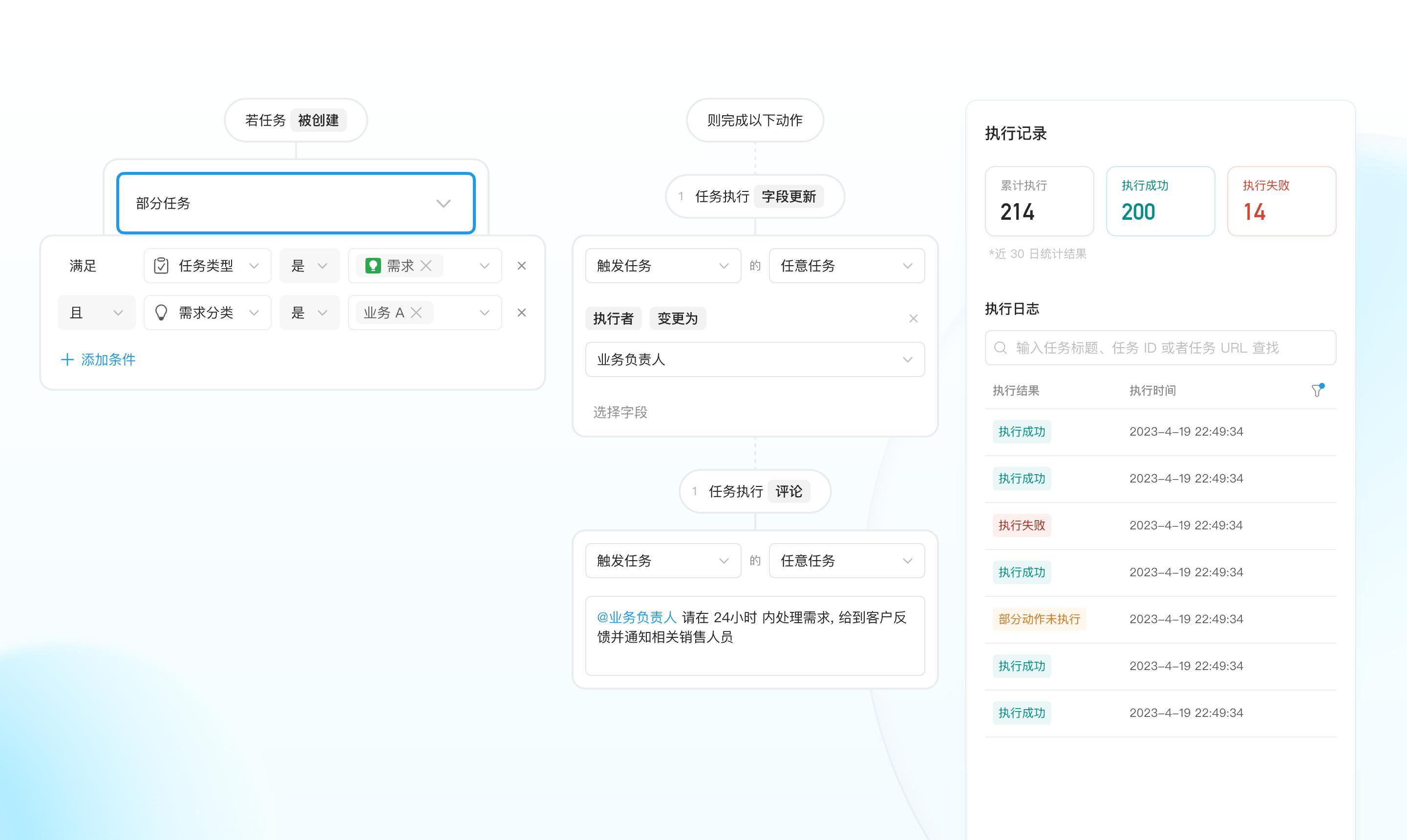Click the filter icon in execution log header

pyautogui.click(x=1317, y=391)
